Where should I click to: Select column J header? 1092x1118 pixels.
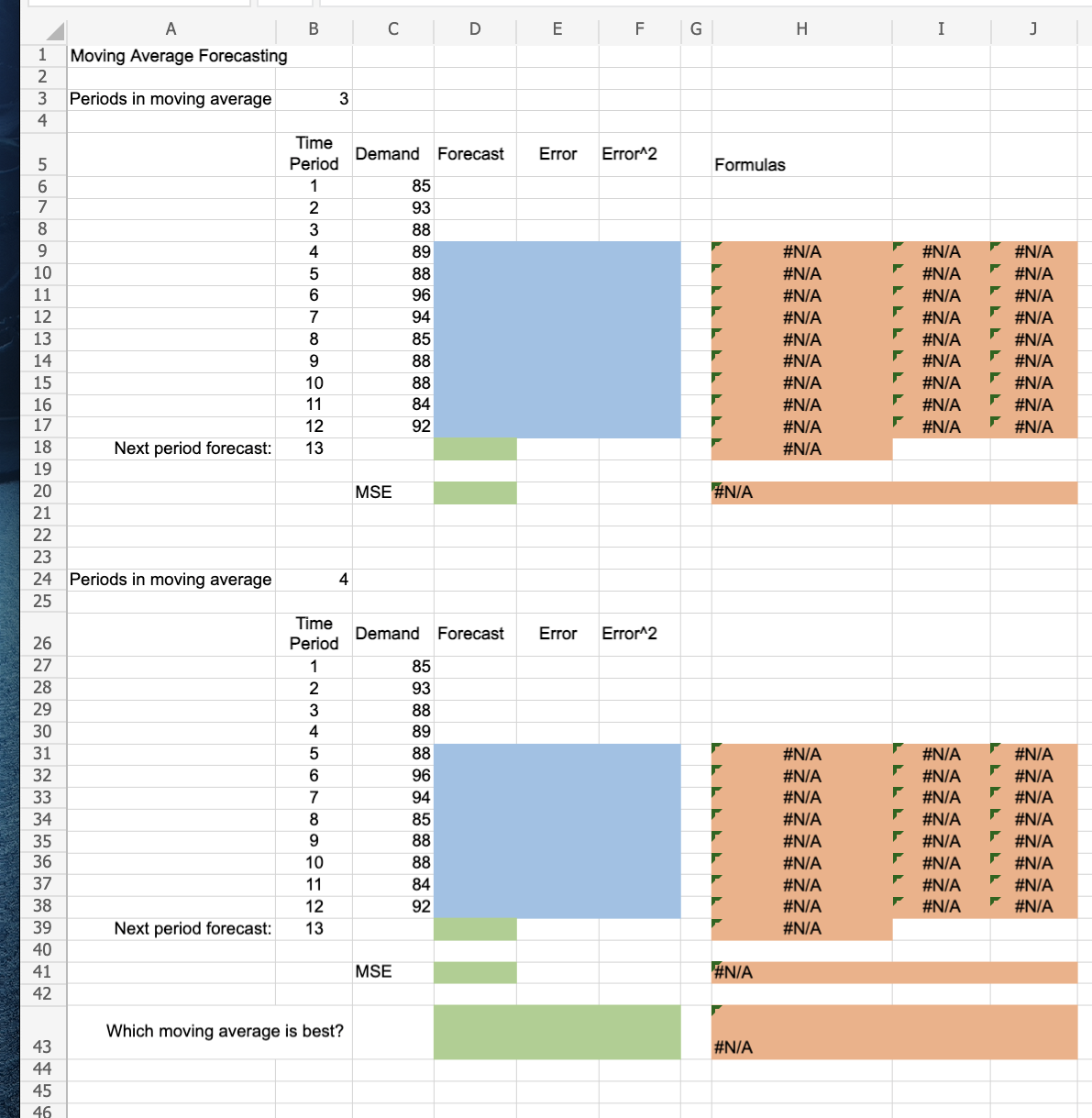1034,29
